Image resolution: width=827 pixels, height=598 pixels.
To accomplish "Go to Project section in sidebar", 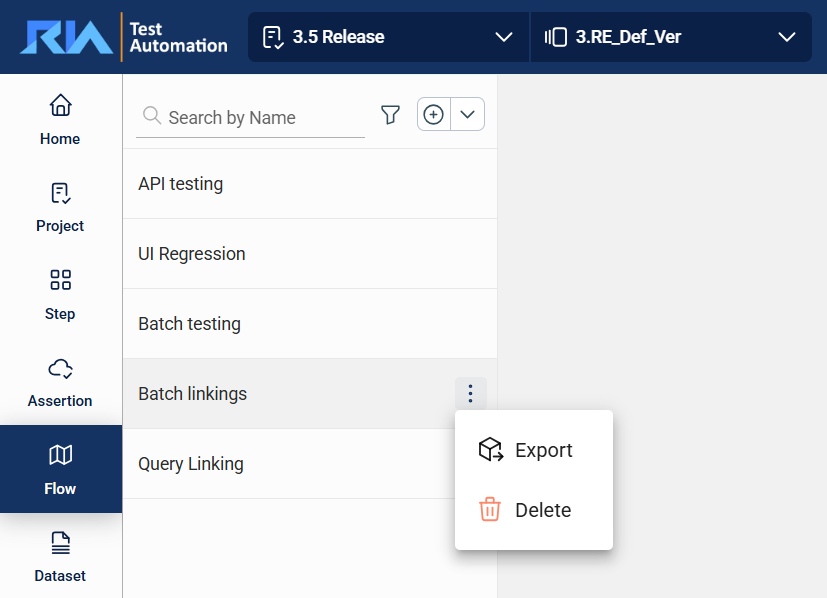I will click(60, 206).
